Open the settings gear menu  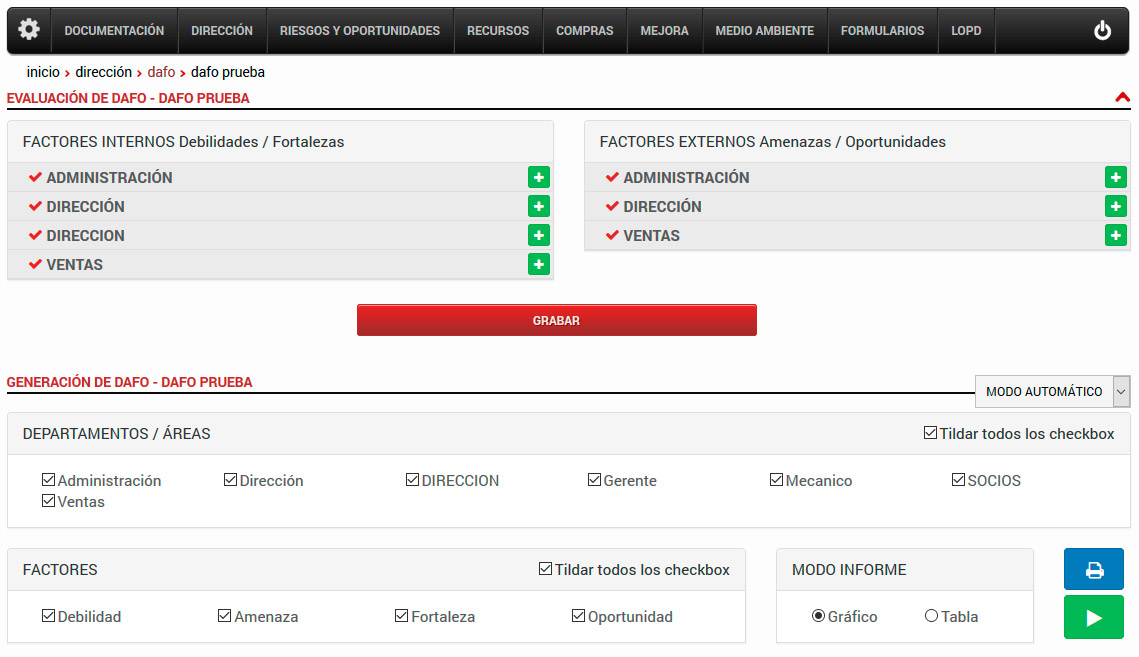pos(29,30)
